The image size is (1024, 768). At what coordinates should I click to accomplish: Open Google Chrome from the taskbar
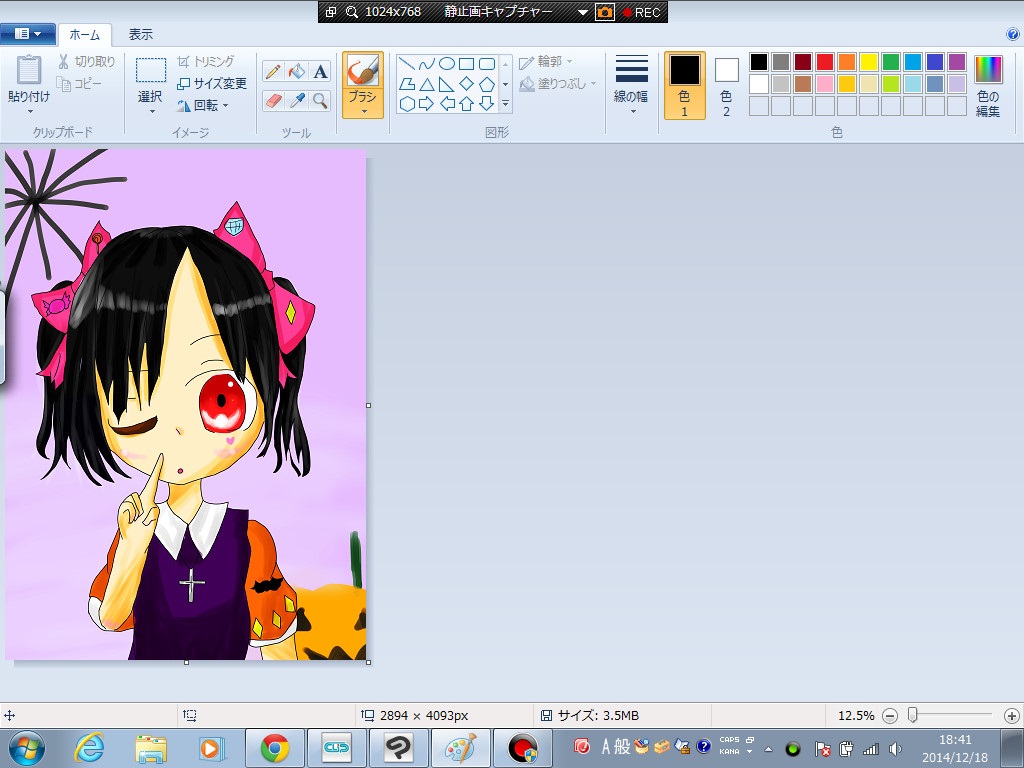pyautogui.click(x=275, y=748)
